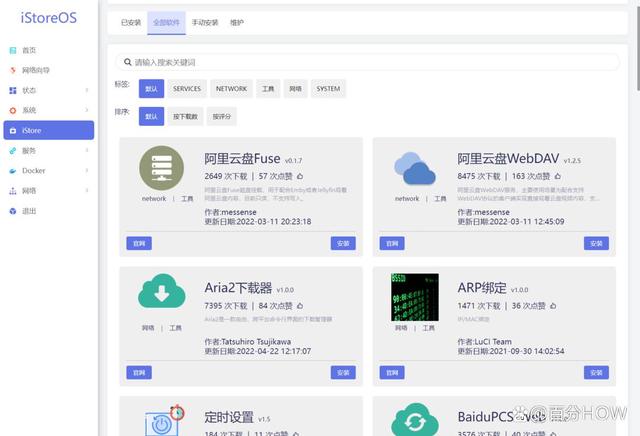This screenshot has width=640, height=436.
Task: Click the 阿里云盘WebDAV cloud icon
Action: 415,168
